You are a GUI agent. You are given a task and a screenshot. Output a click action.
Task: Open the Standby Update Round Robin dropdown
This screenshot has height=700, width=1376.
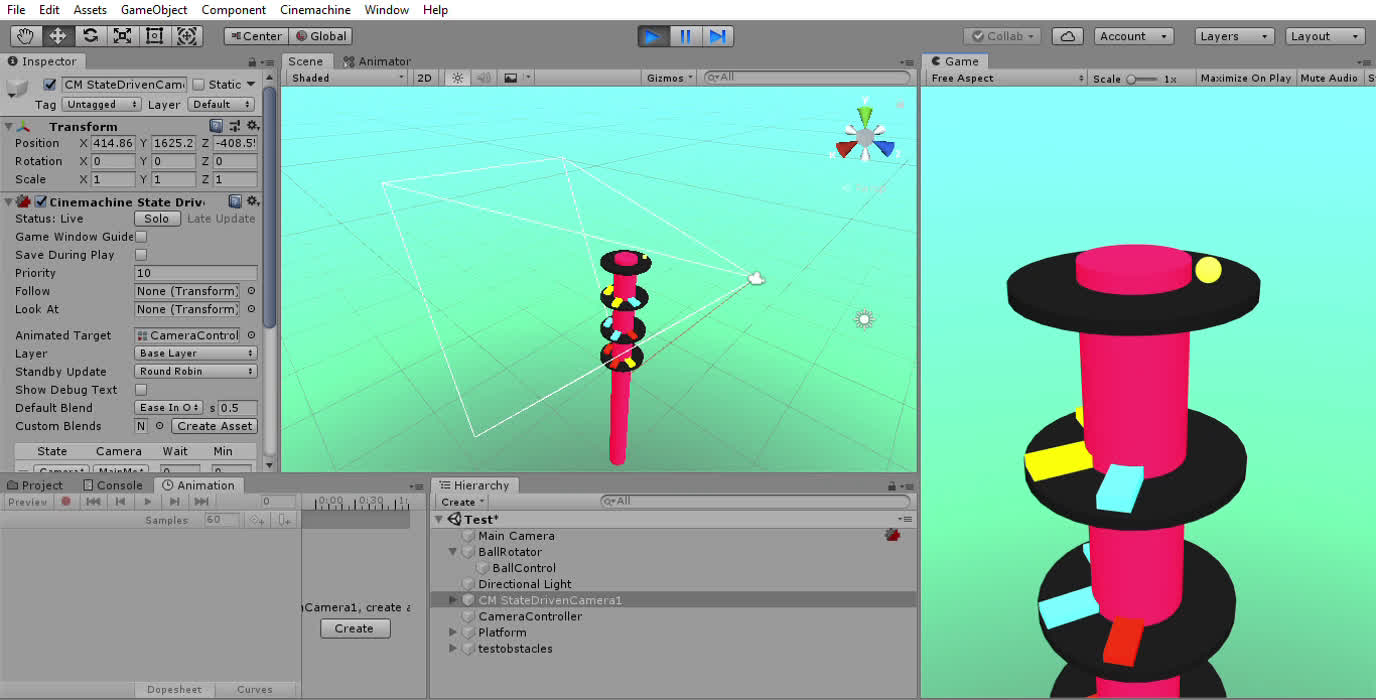tap(196, 372)
